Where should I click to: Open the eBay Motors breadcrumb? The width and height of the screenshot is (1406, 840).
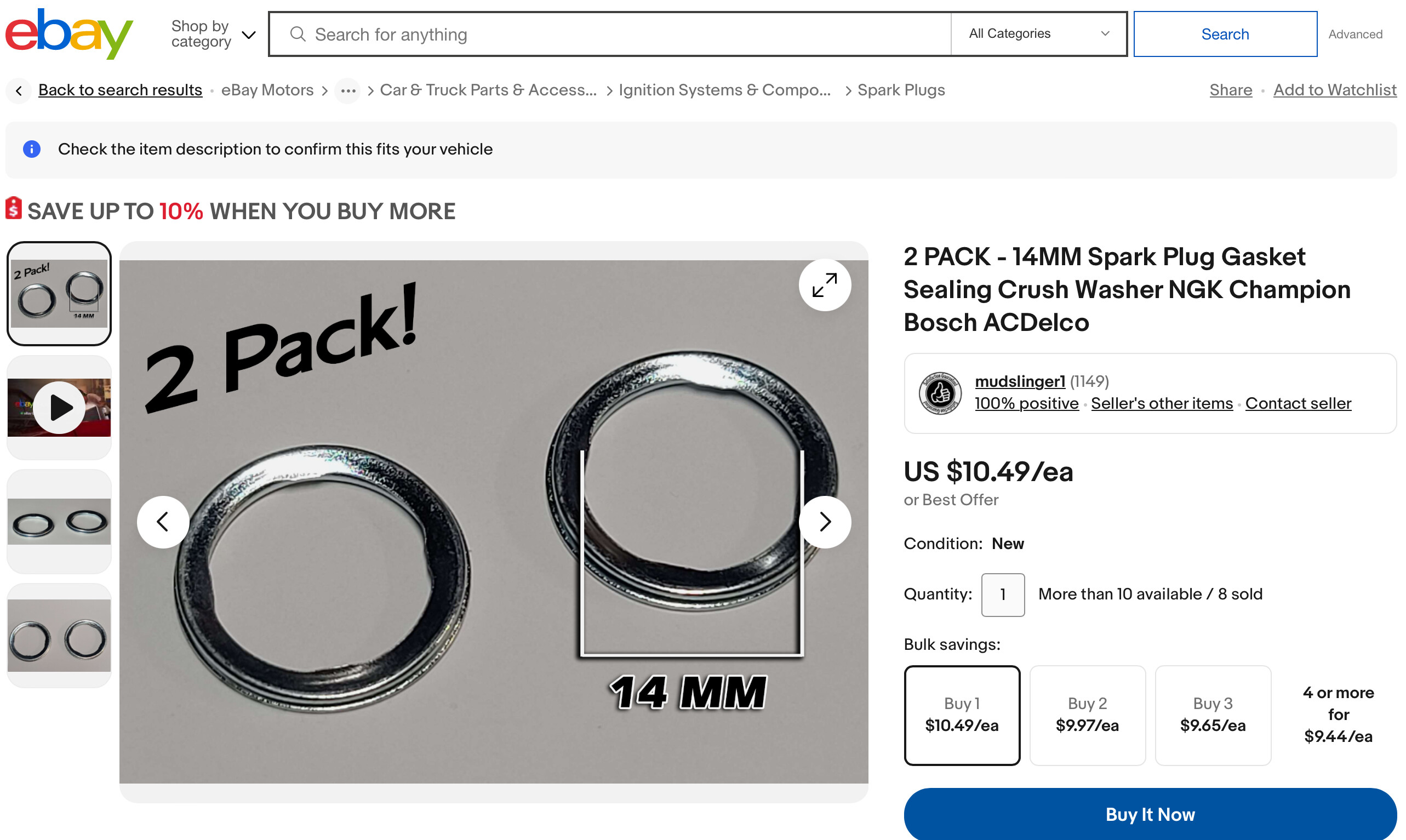tap(267, 90)
